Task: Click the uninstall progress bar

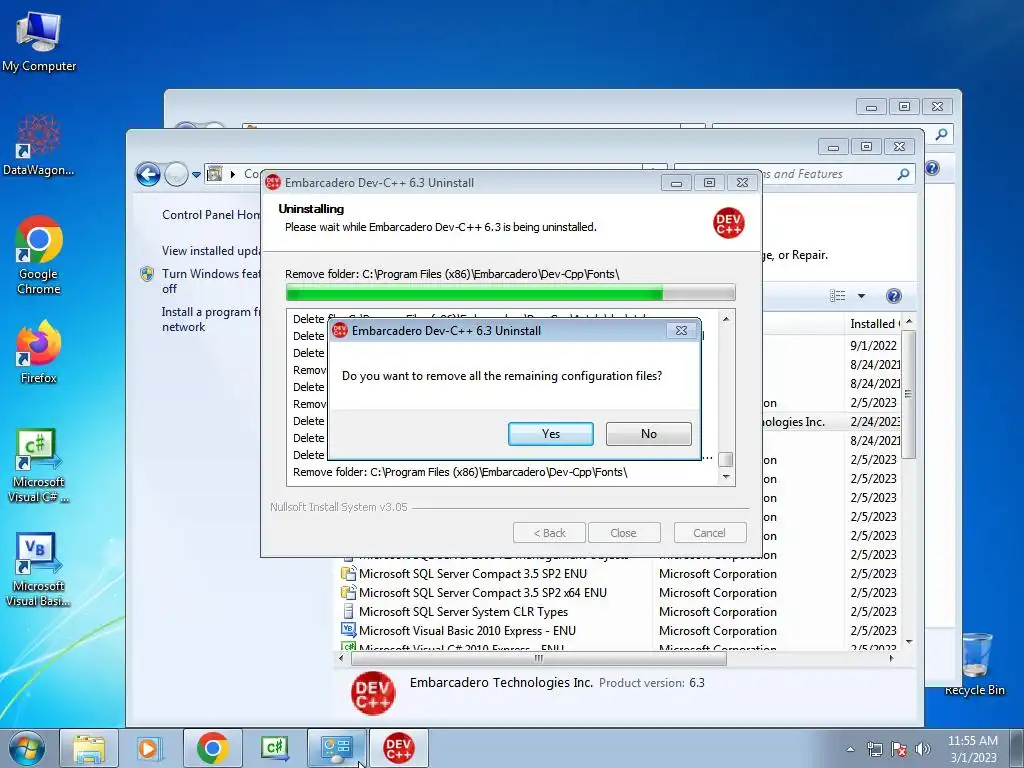Action: coord(510,293)
